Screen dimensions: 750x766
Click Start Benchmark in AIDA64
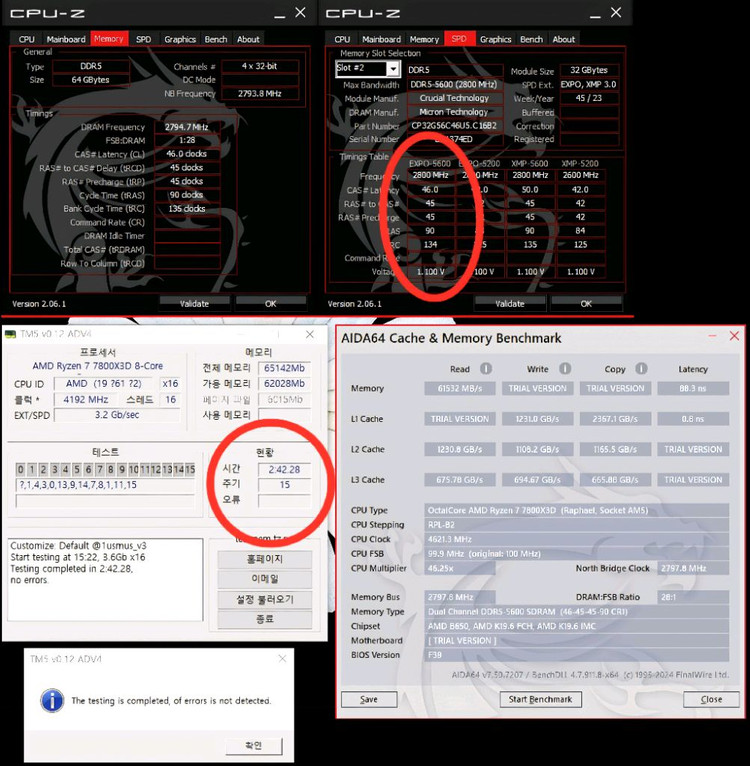(540, 699)
